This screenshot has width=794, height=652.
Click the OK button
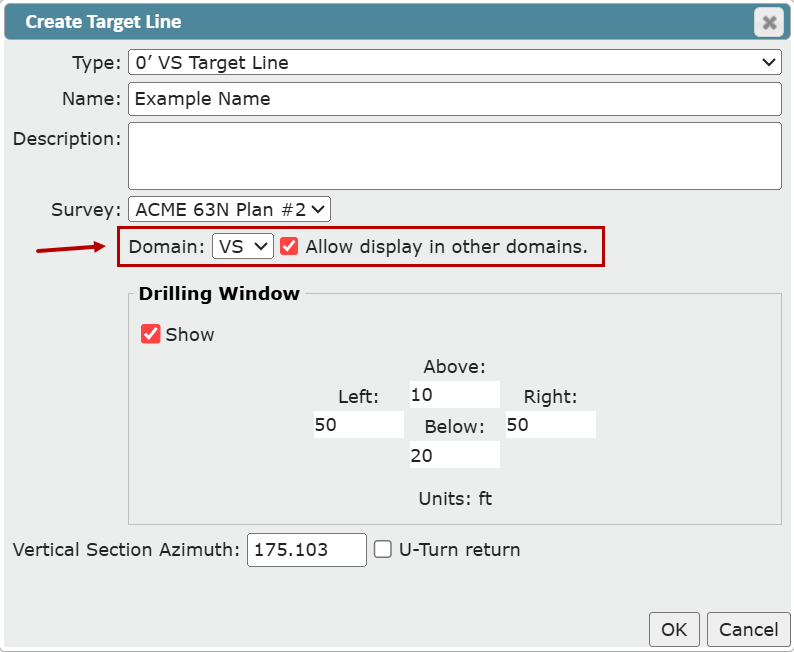[x=674, y=629]
